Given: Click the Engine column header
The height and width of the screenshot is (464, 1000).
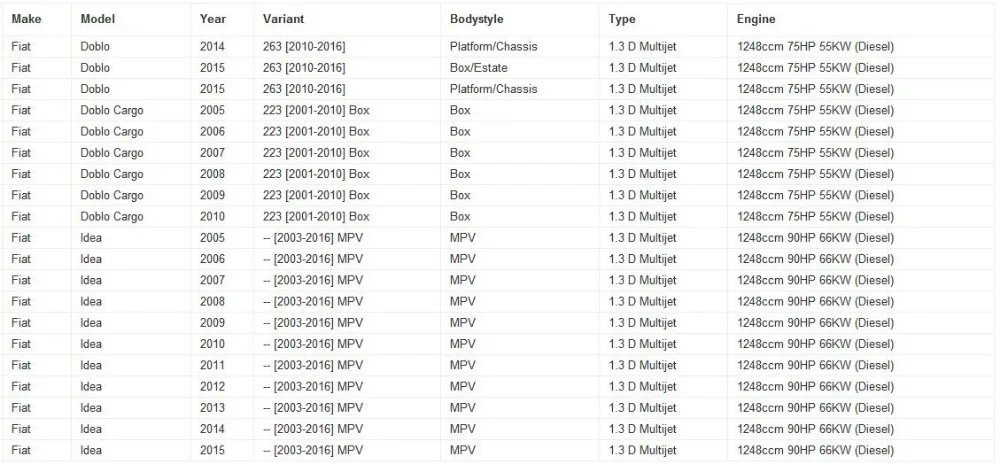Looking at the screenshot, I should 756,19.
